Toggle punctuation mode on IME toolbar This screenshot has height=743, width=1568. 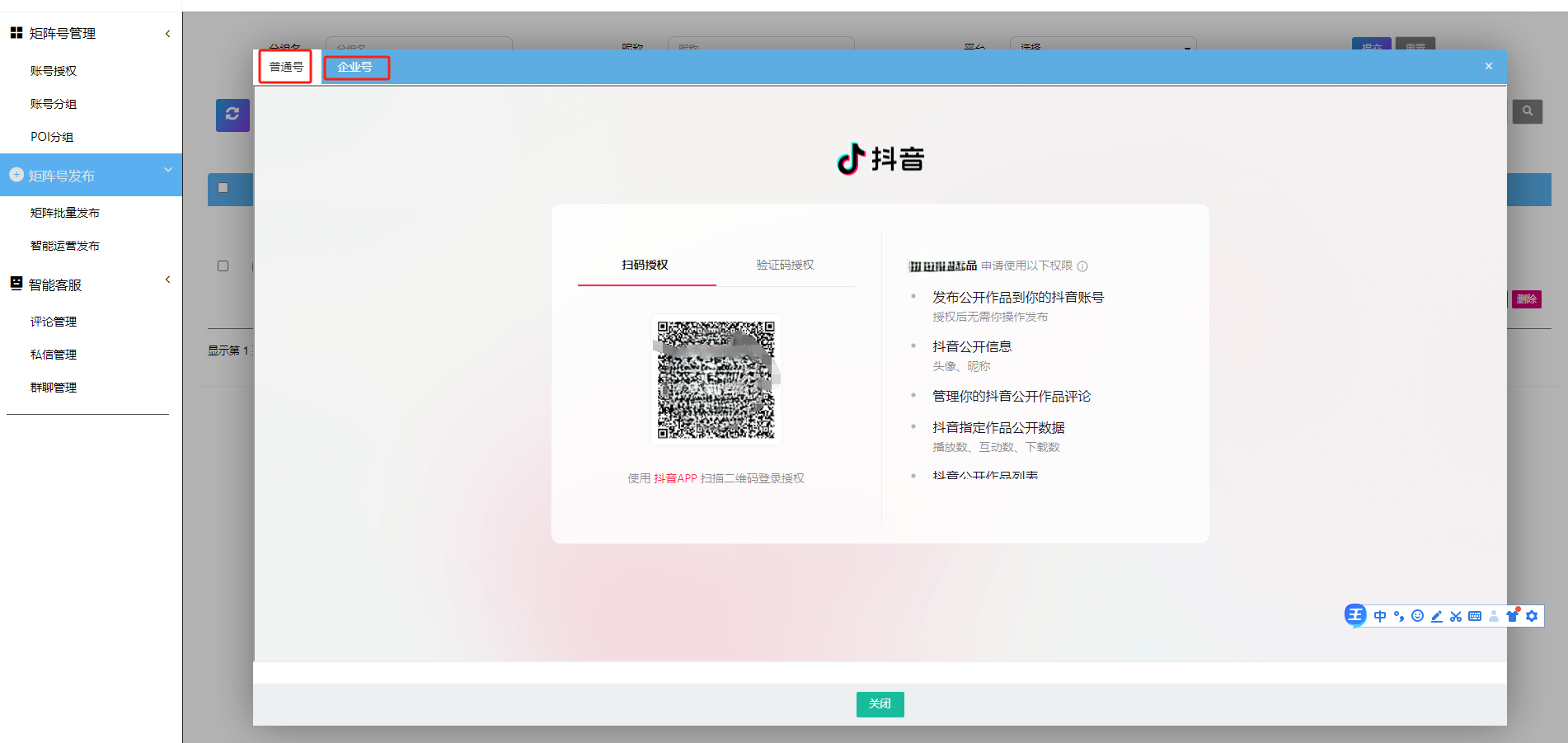(x=1399, y=616)
